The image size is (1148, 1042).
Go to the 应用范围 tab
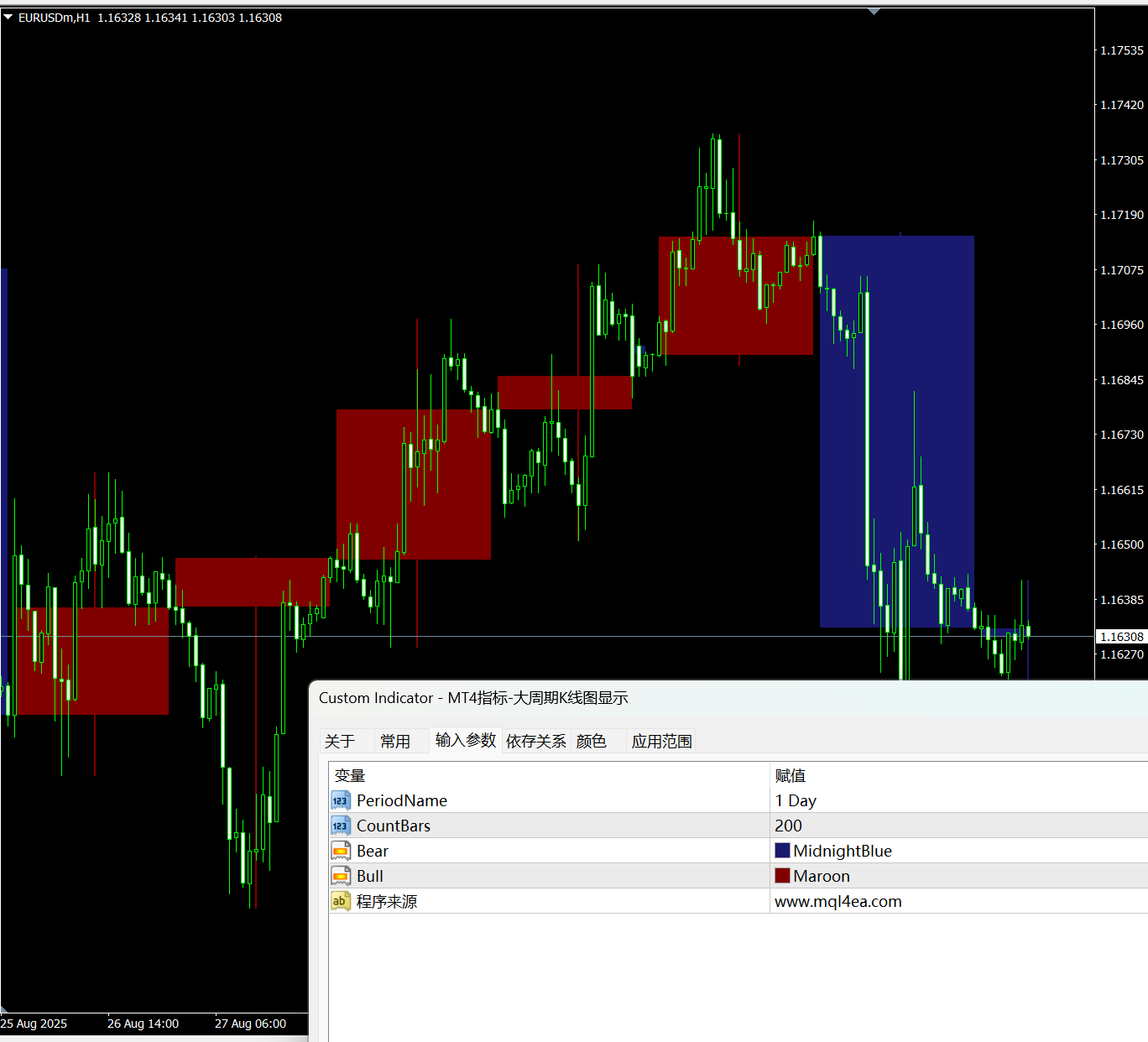662,741
